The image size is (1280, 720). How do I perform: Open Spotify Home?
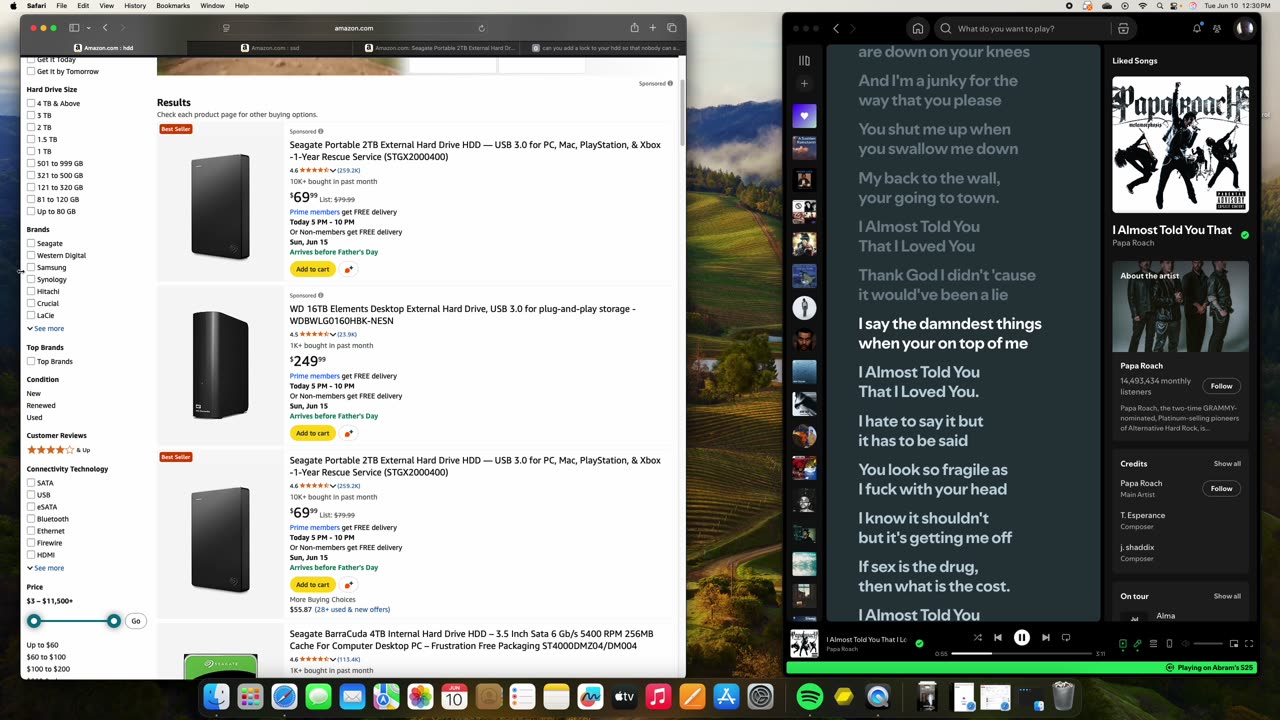pyautogui.click(x=918, y=28)
